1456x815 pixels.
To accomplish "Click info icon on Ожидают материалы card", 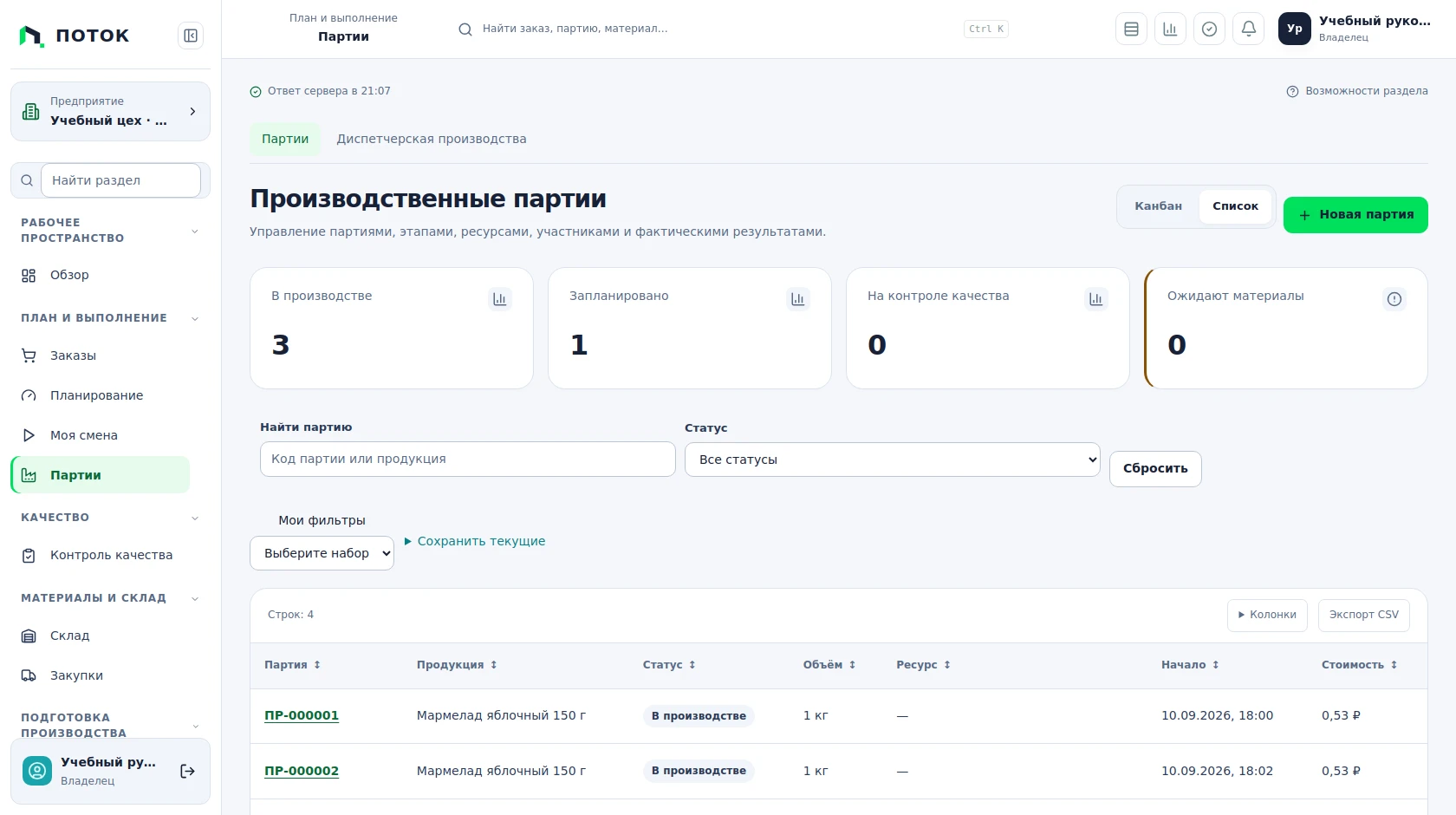I will tap(1394, 299).
